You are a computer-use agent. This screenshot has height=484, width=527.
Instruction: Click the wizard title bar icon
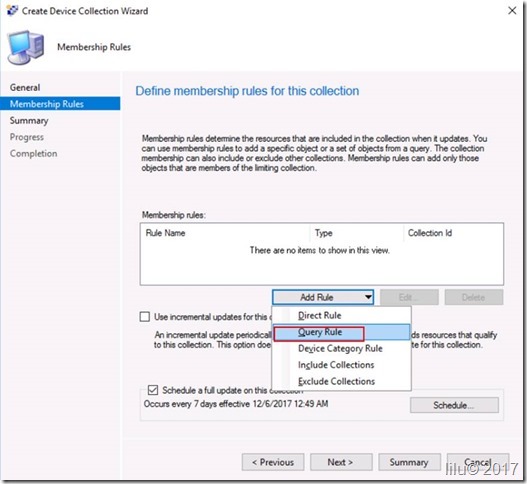pyautogui.click(x=12, y=10)
